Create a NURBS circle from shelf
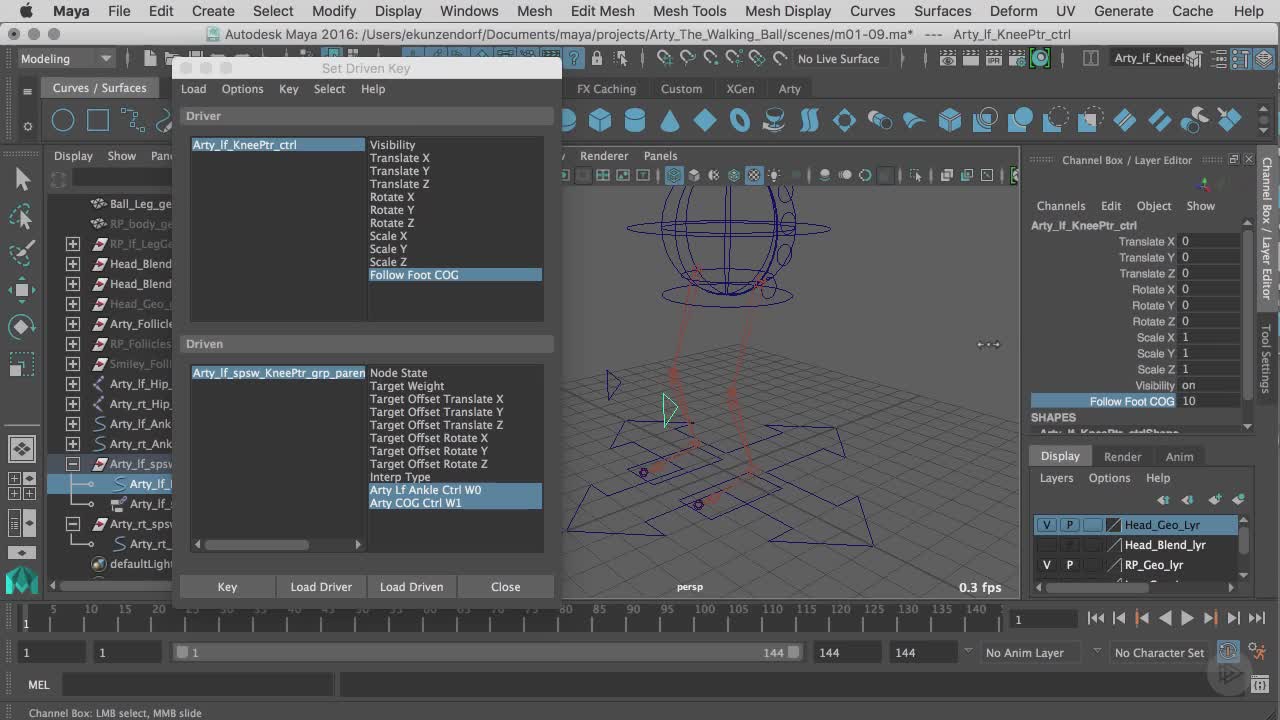The width and height of the screenshot is (1280, 720). click(63, 121)
